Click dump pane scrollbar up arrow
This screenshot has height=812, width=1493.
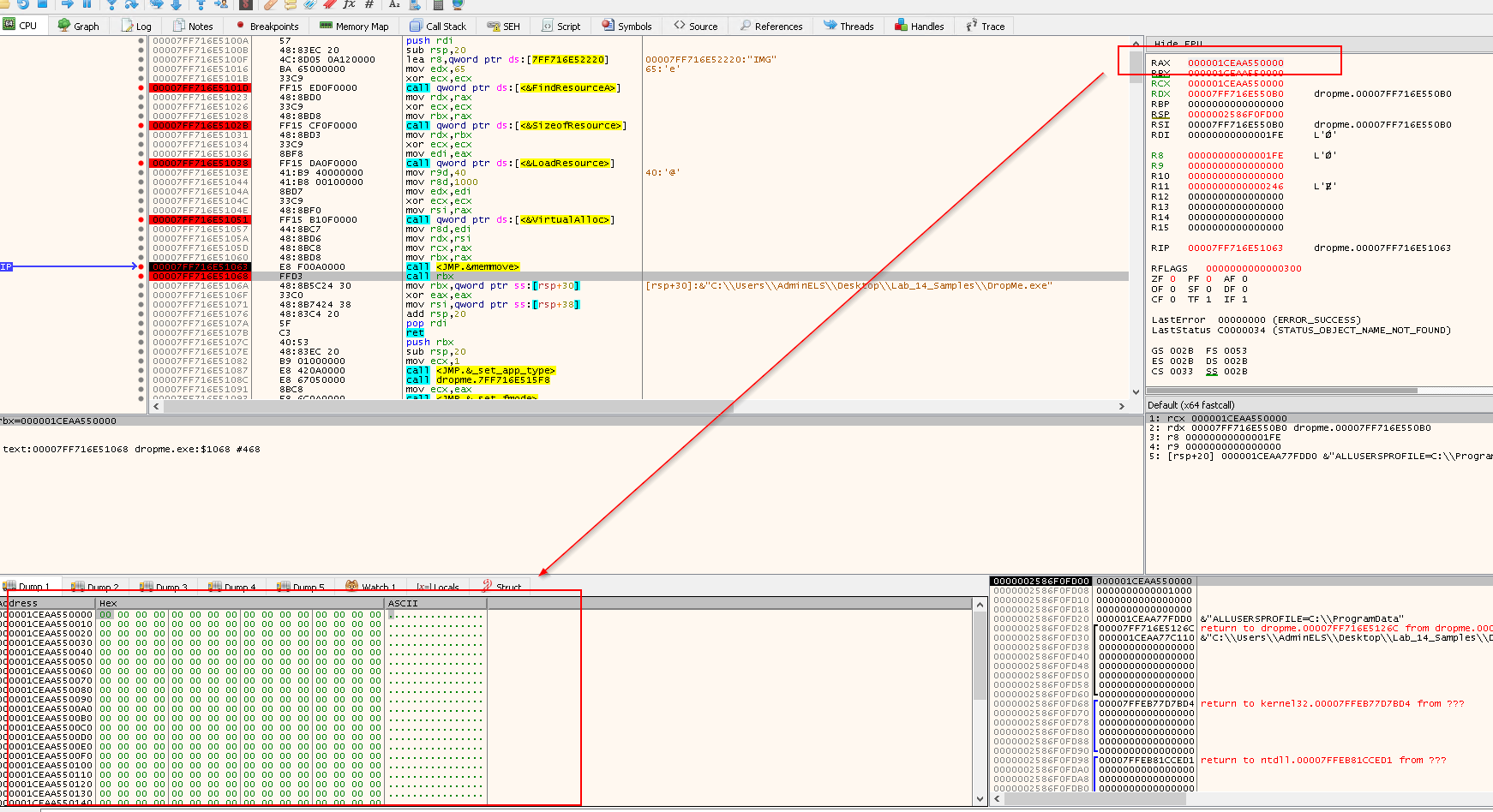tap(980, 604)
